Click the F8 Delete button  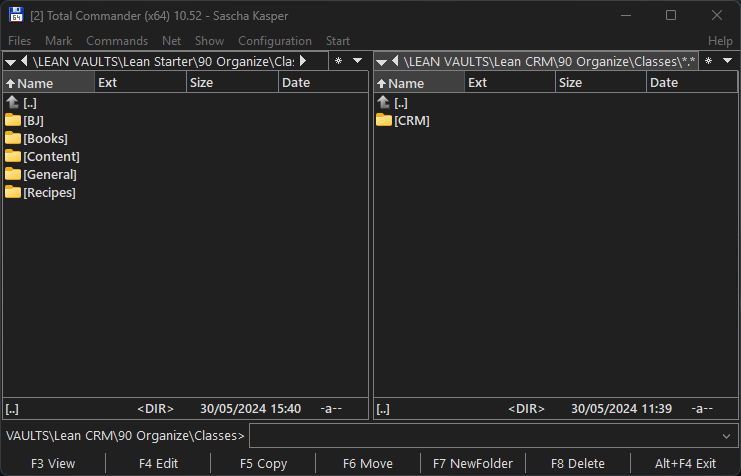point(577,464)
